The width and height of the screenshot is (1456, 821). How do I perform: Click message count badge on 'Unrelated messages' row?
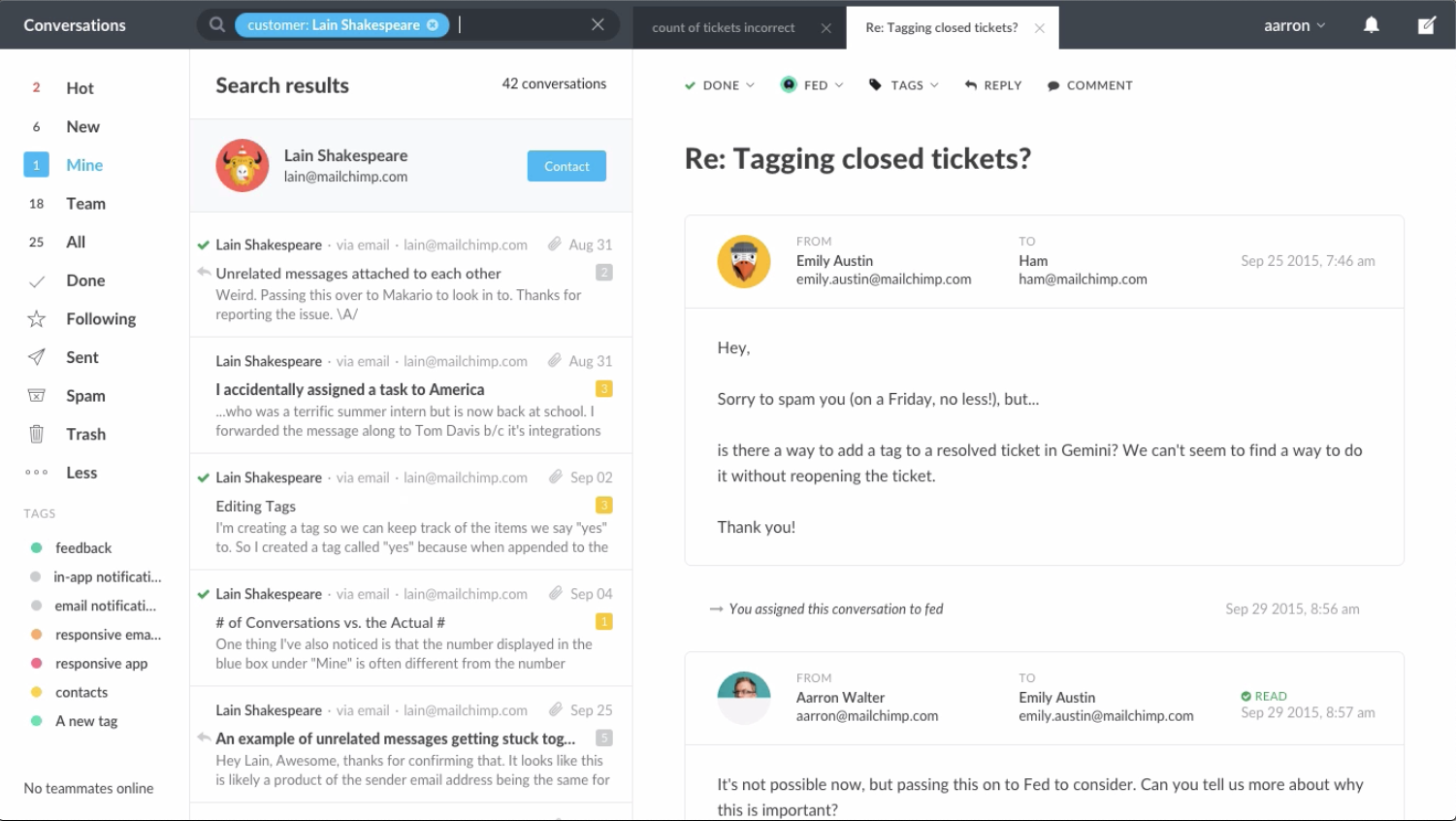point(603,273)
